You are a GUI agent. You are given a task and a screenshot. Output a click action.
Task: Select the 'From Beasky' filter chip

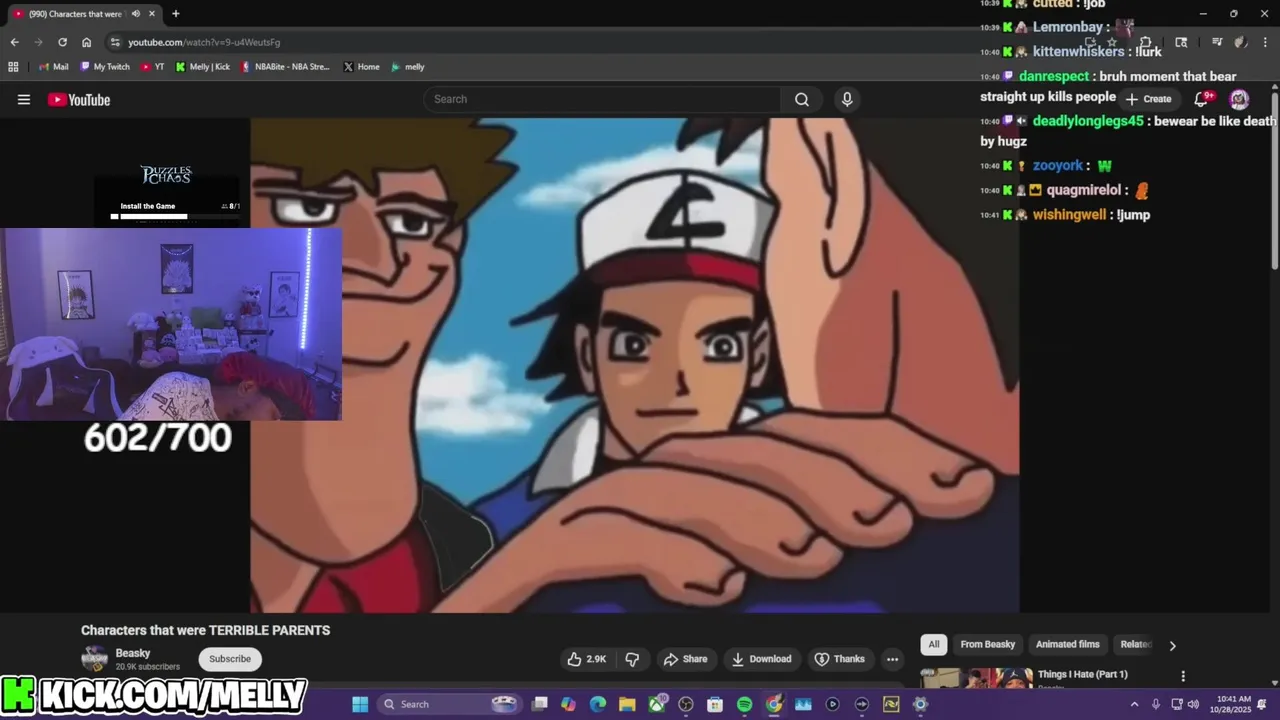pos(987,644)
